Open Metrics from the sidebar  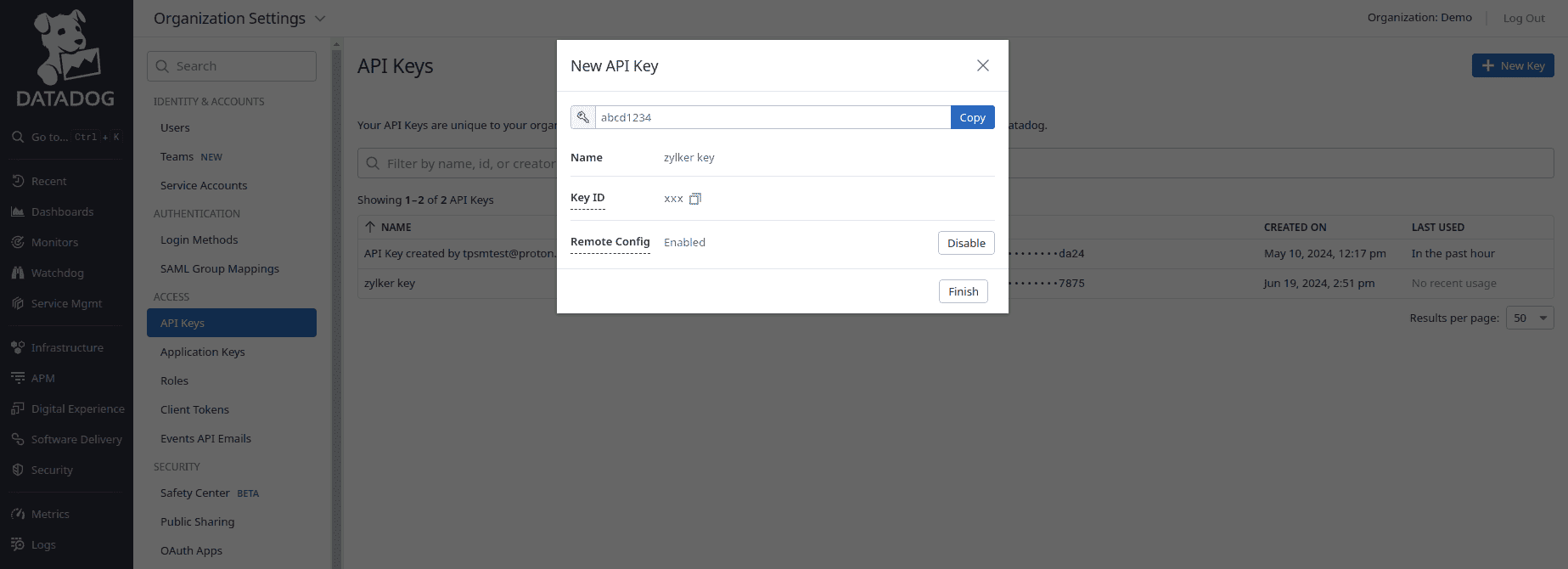tap(50, 514)
